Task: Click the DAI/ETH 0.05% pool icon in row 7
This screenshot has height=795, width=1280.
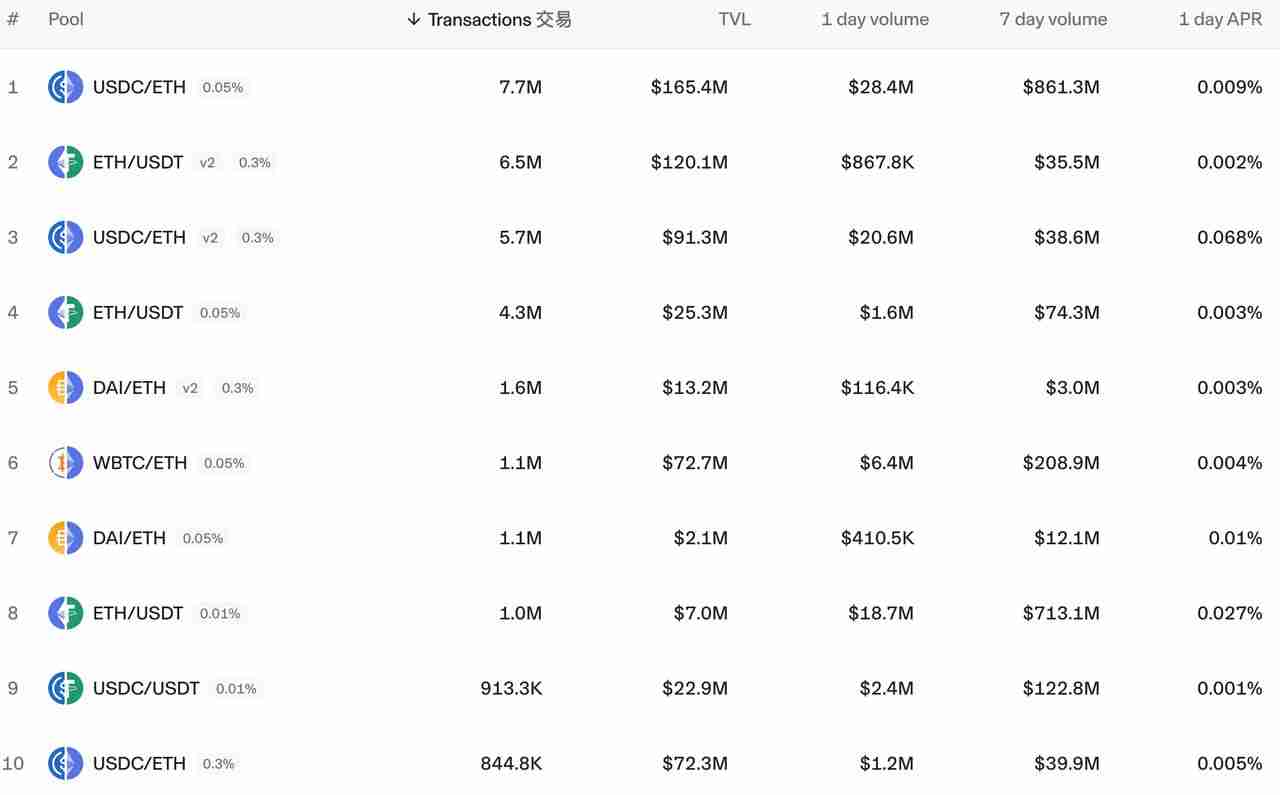Action: tap(64, 537)
